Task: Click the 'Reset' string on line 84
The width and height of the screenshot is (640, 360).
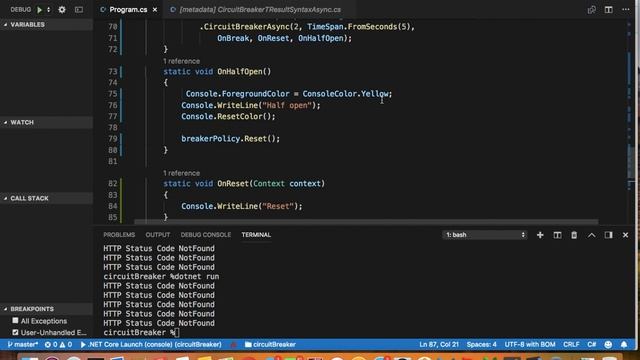Action: (x=278, y=206)
